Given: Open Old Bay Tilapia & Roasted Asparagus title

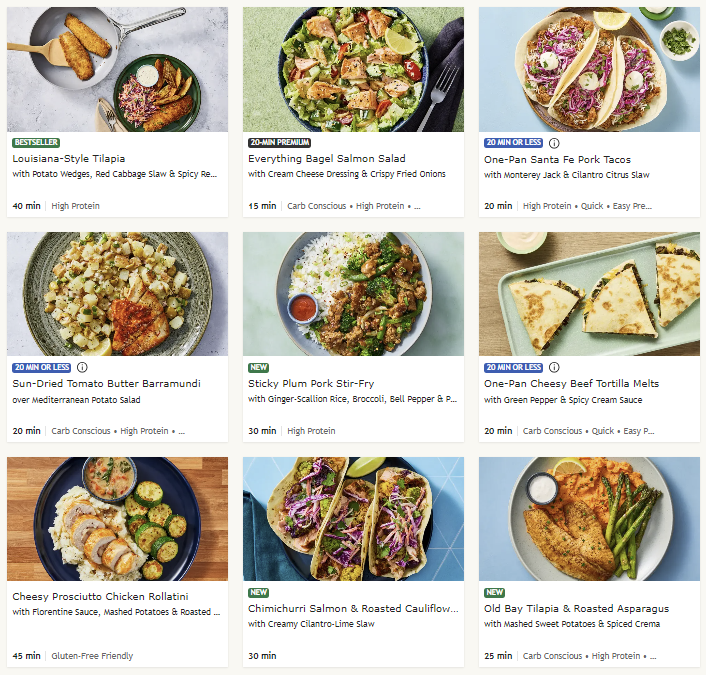Looking at the screenshot, I should (576, 608).
